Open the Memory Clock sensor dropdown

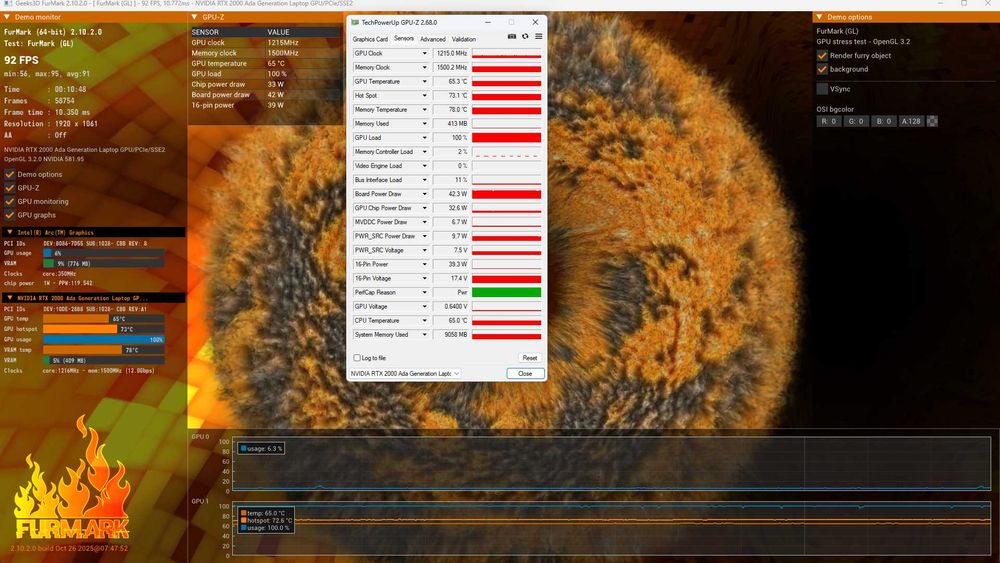[424, 68]
